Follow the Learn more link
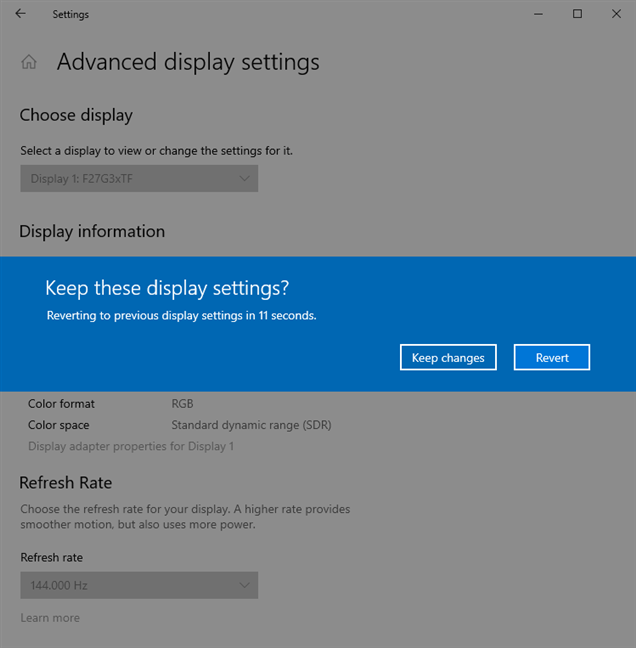636x648 pixels. pos(50,617)
